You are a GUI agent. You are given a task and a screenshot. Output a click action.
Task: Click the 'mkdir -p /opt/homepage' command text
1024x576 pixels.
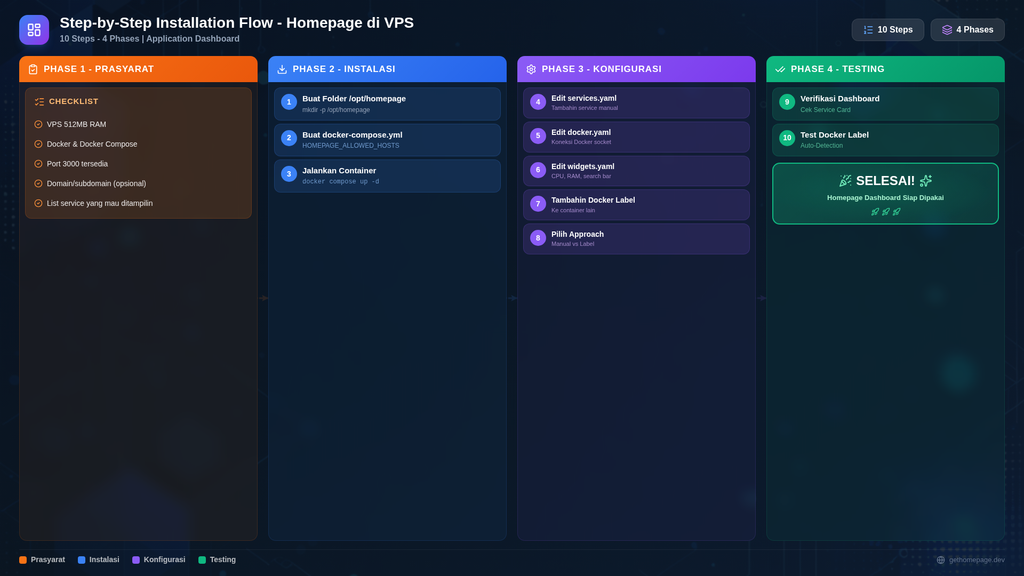click(336, 110)
